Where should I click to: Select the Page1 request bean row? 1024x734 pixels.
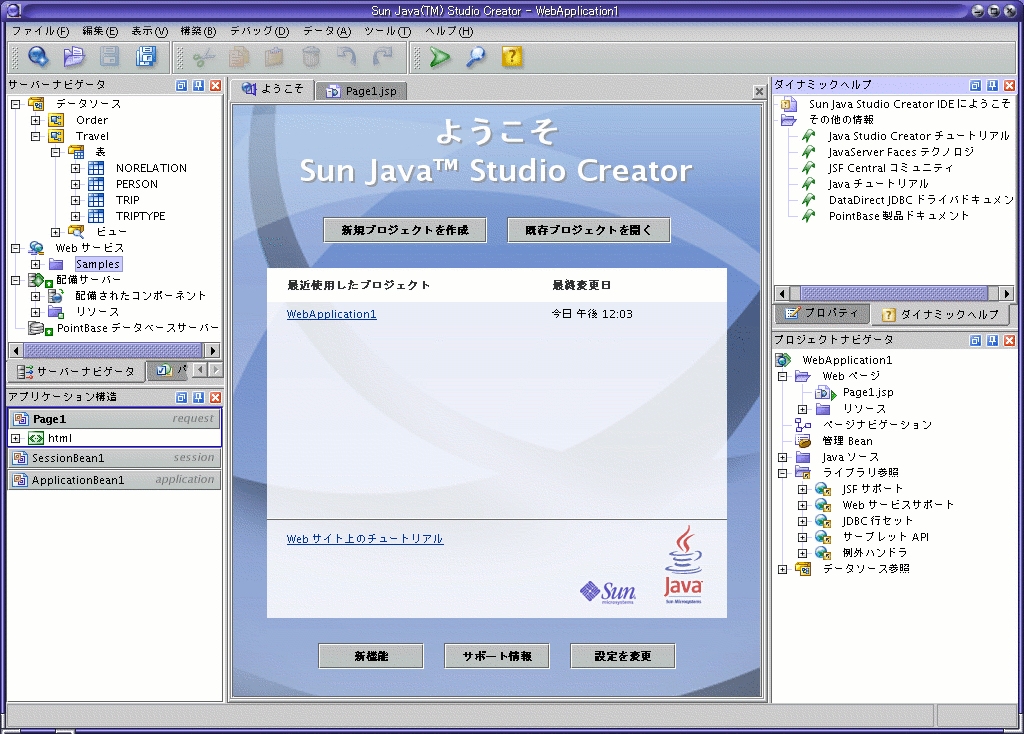tap(115, 419)
